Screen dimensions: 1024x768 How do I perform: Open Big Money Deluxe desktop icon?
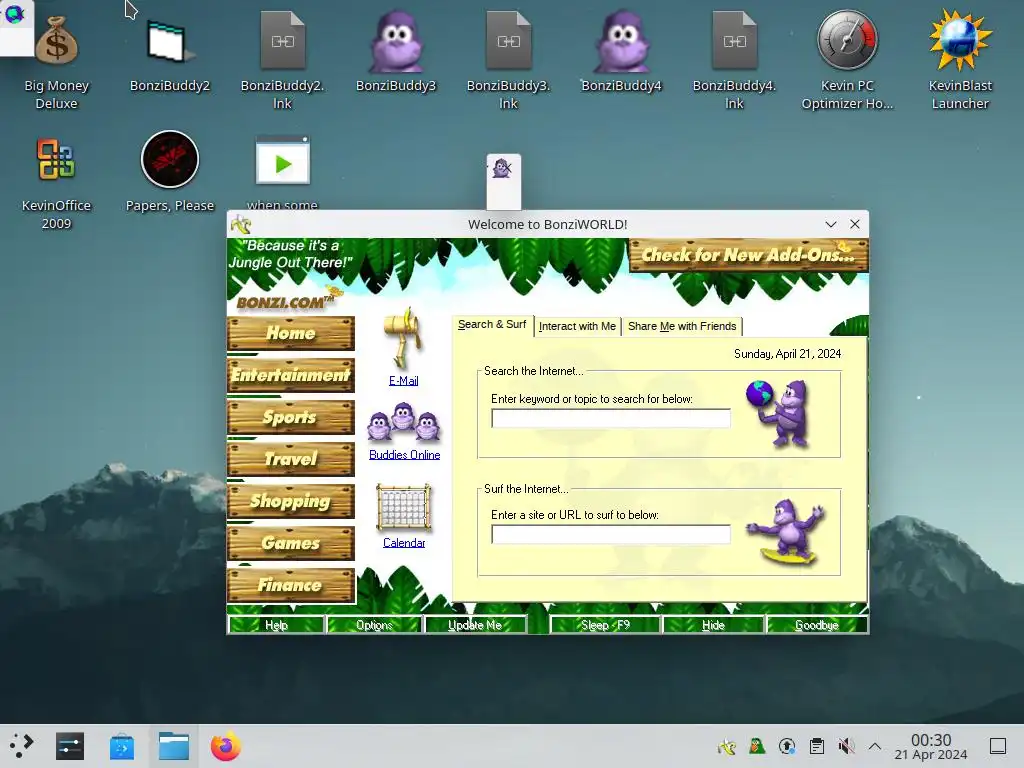tap(57, 42)
